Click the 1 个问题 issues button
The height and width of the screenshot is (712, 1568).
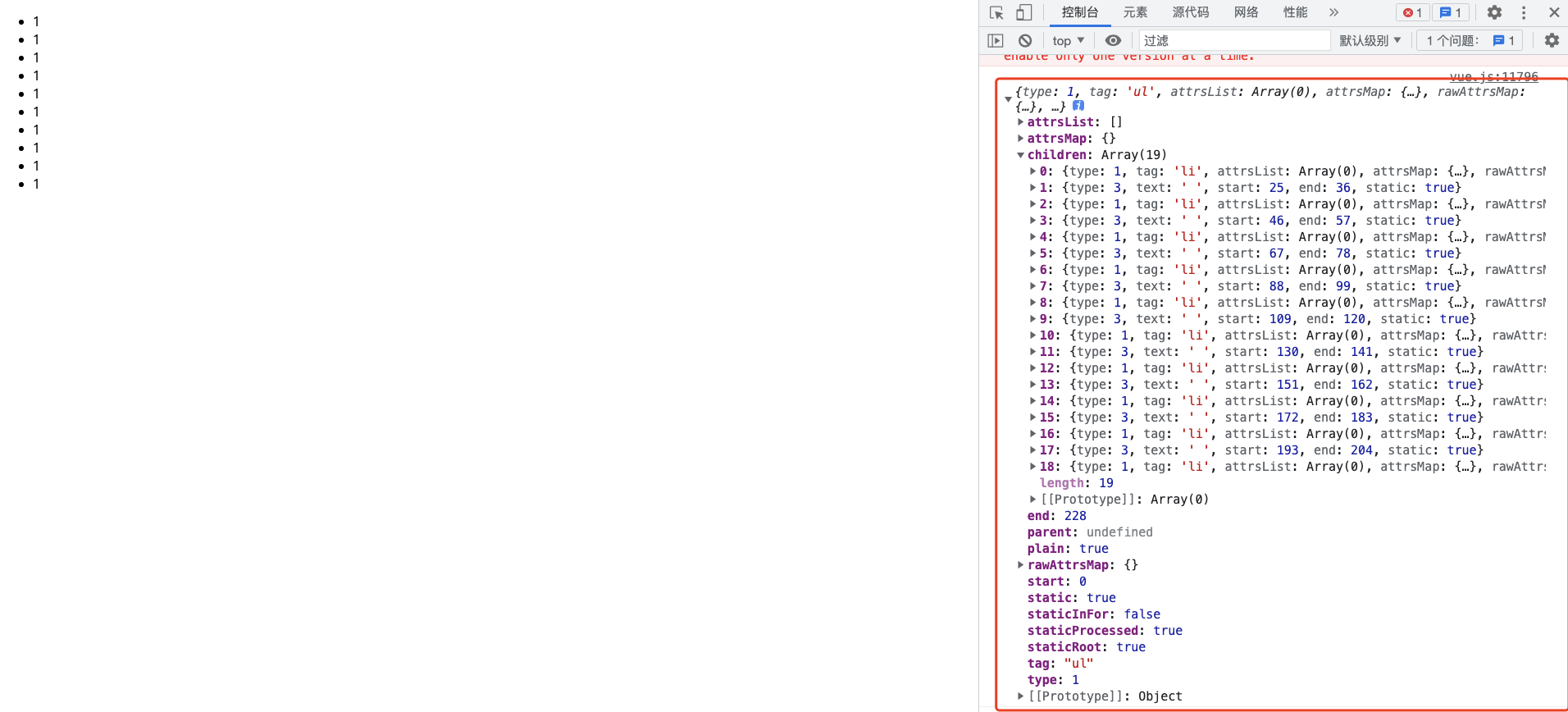coord(1470,40)
